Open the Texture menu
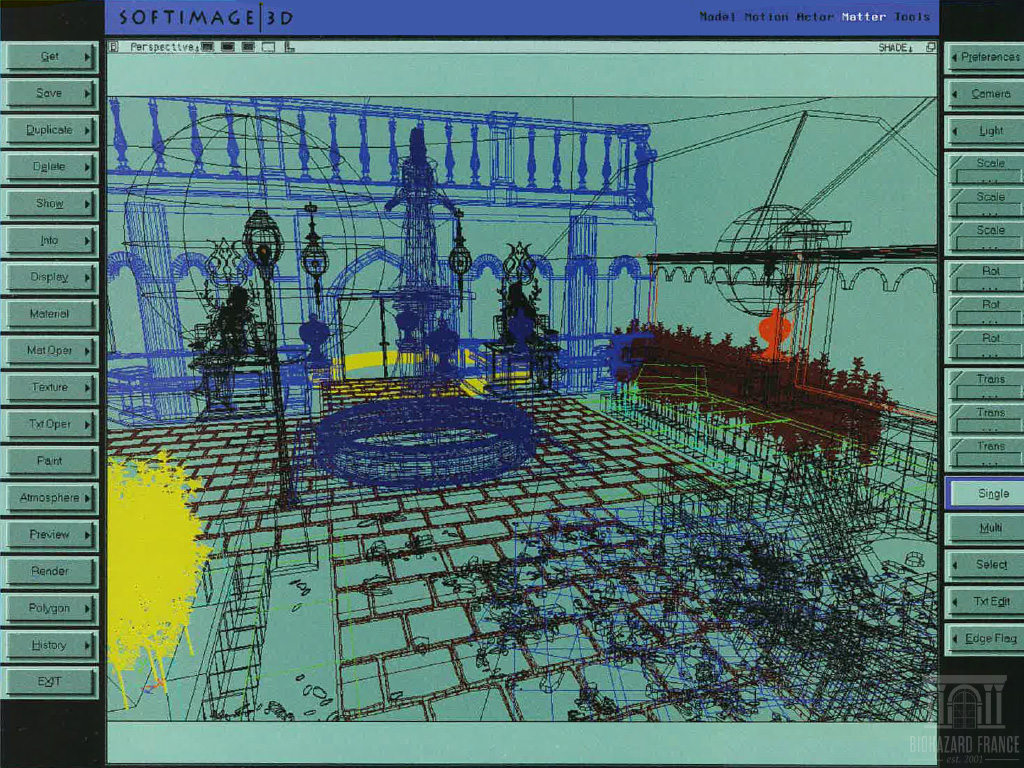The image size is (1024, 768). pos(50,387)
